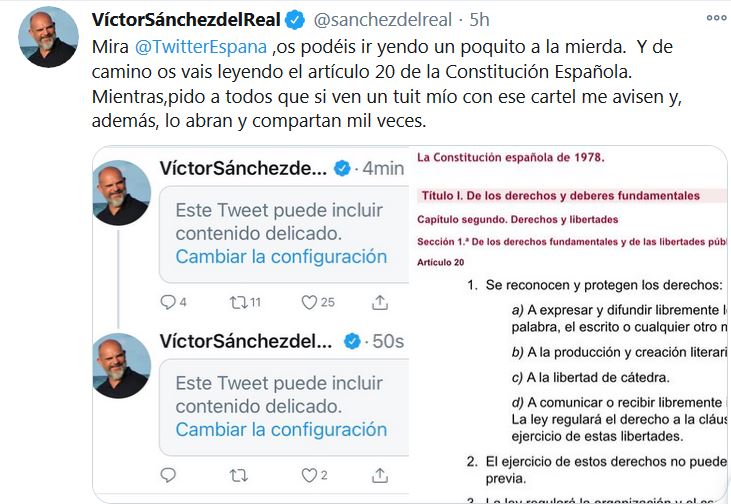Image resolution: width=731 pixels, height=504 pixels.
Task: Like the first embedded tweet with 25 likes
Action: 310,302
